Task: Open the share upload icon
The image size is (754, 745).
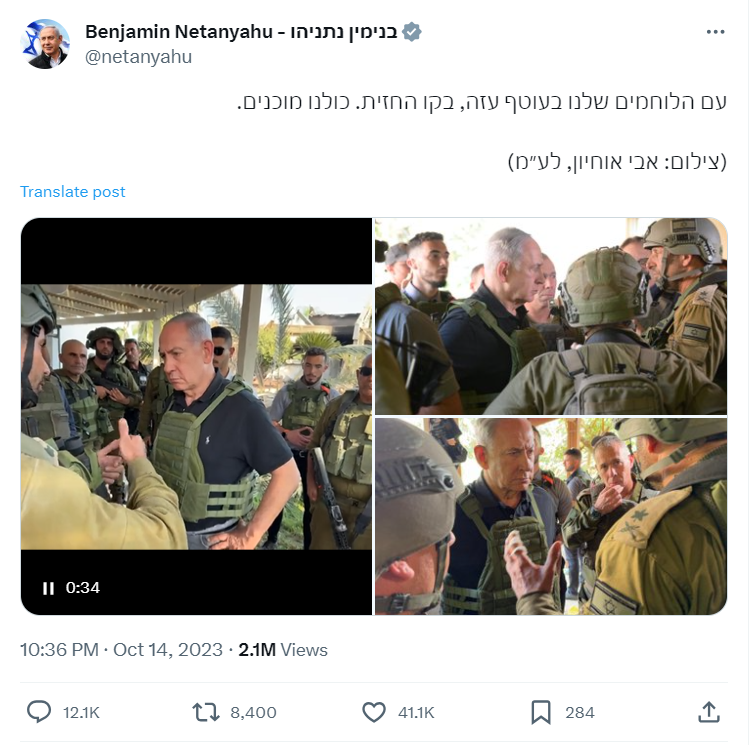Action: pyautogui.click(x=709, y=712)
